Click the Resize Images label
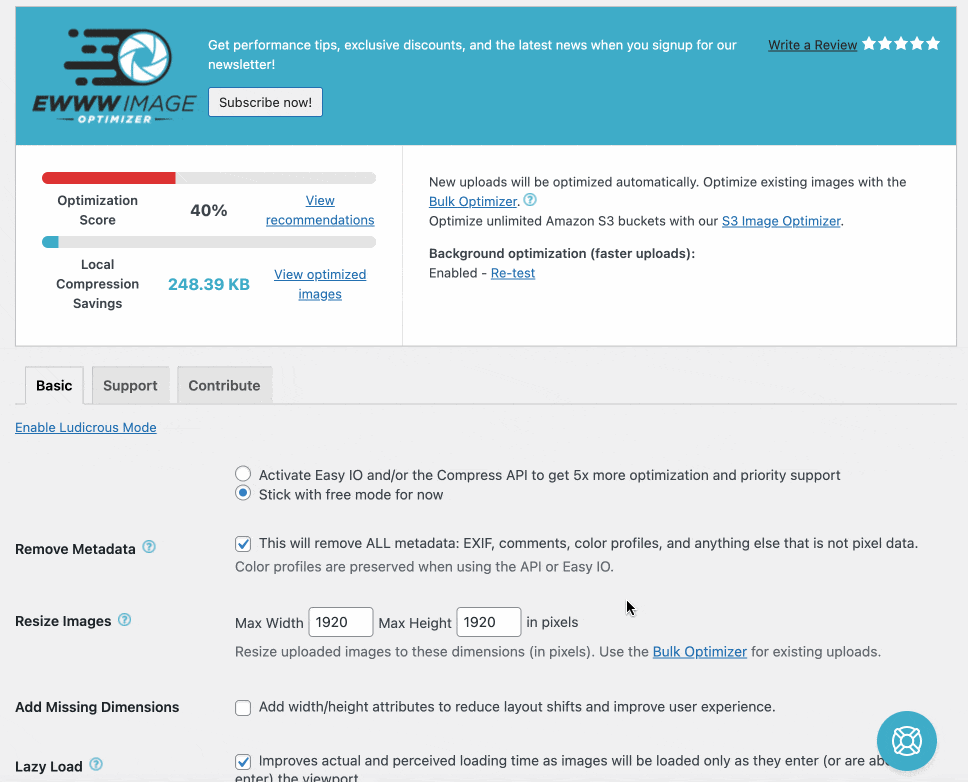The height and width of the screenshot is (782, 968). (63, 621)
